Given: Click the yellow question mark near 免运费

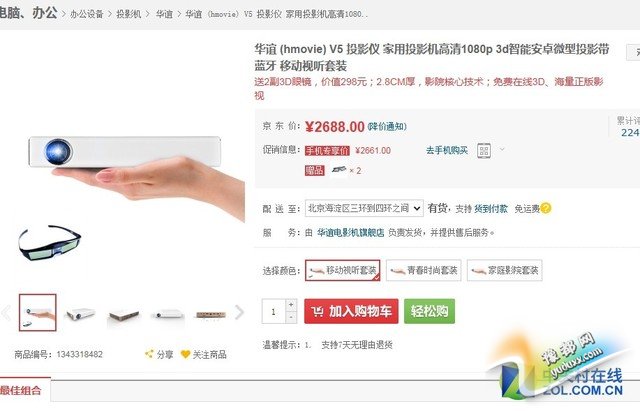Looking at the screenshot, I should click(546, 208).
